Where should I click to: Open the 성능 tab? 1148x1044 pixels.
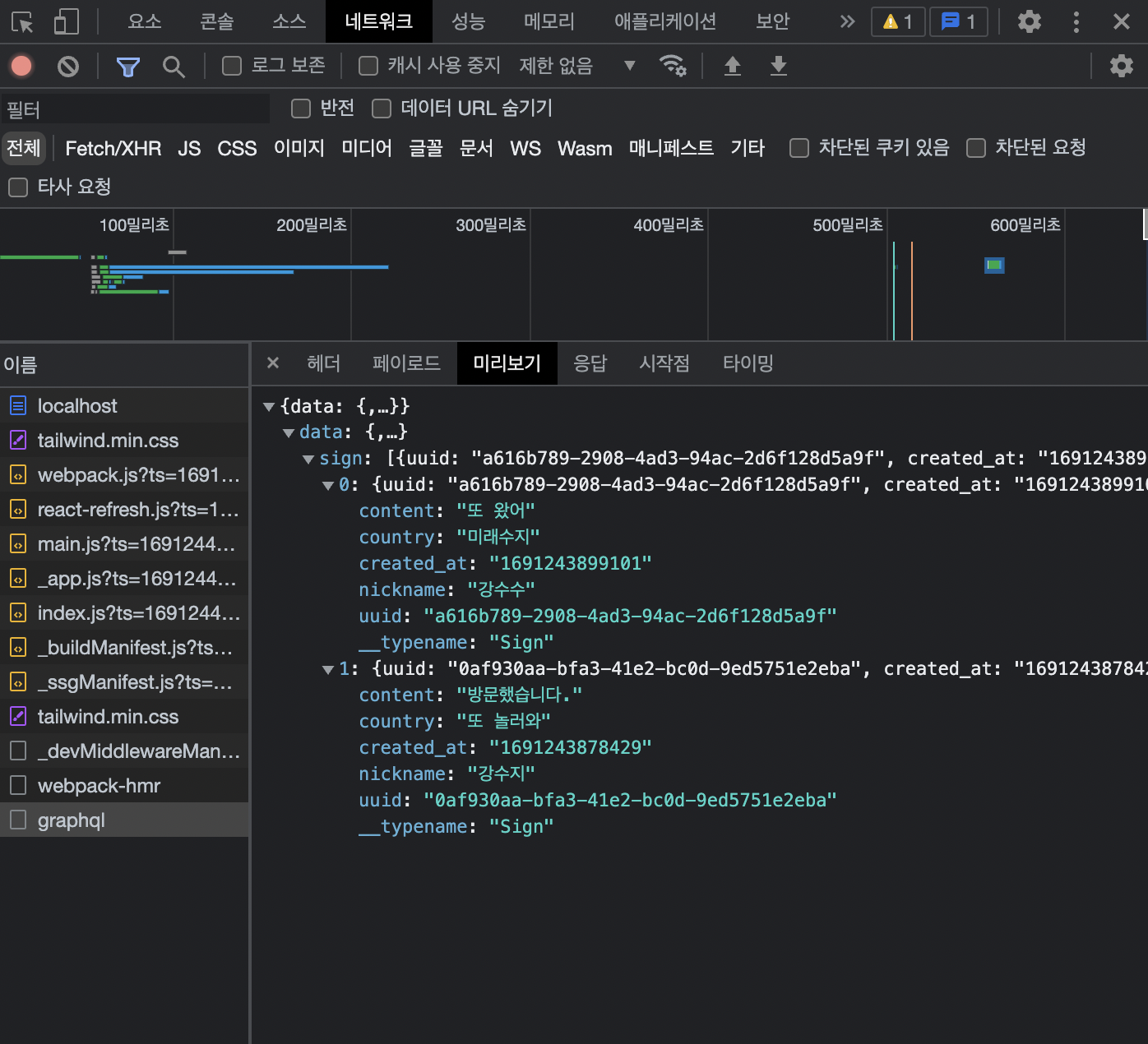(x=469, y=21)
